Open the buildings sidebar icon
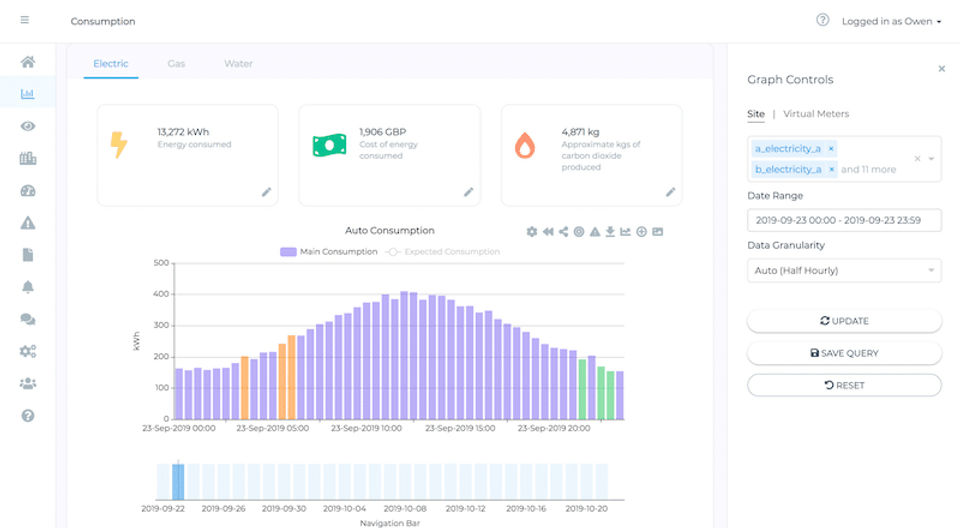The height and width of the screenshot is (528, 960). pyautogui.click(x=28, y=159)
